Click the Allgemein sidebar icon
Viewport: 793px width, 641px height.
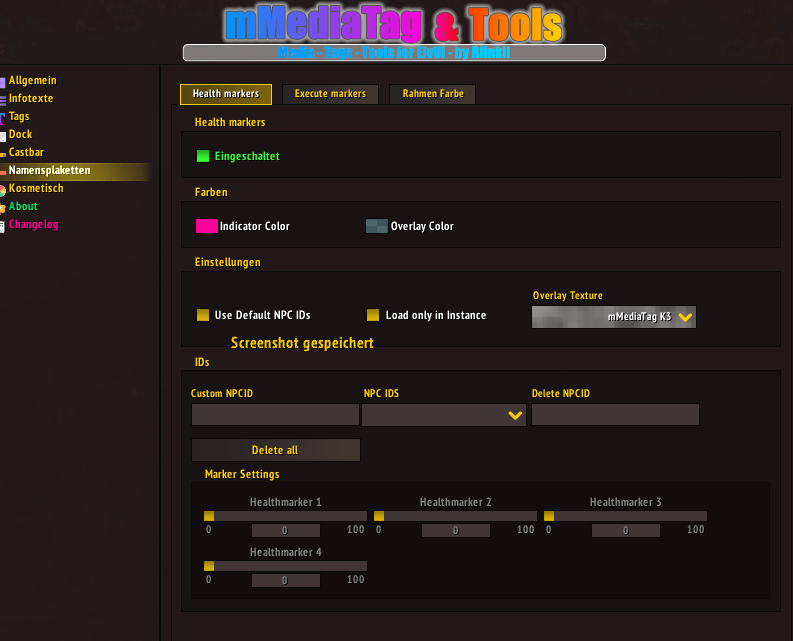point(3,81)
